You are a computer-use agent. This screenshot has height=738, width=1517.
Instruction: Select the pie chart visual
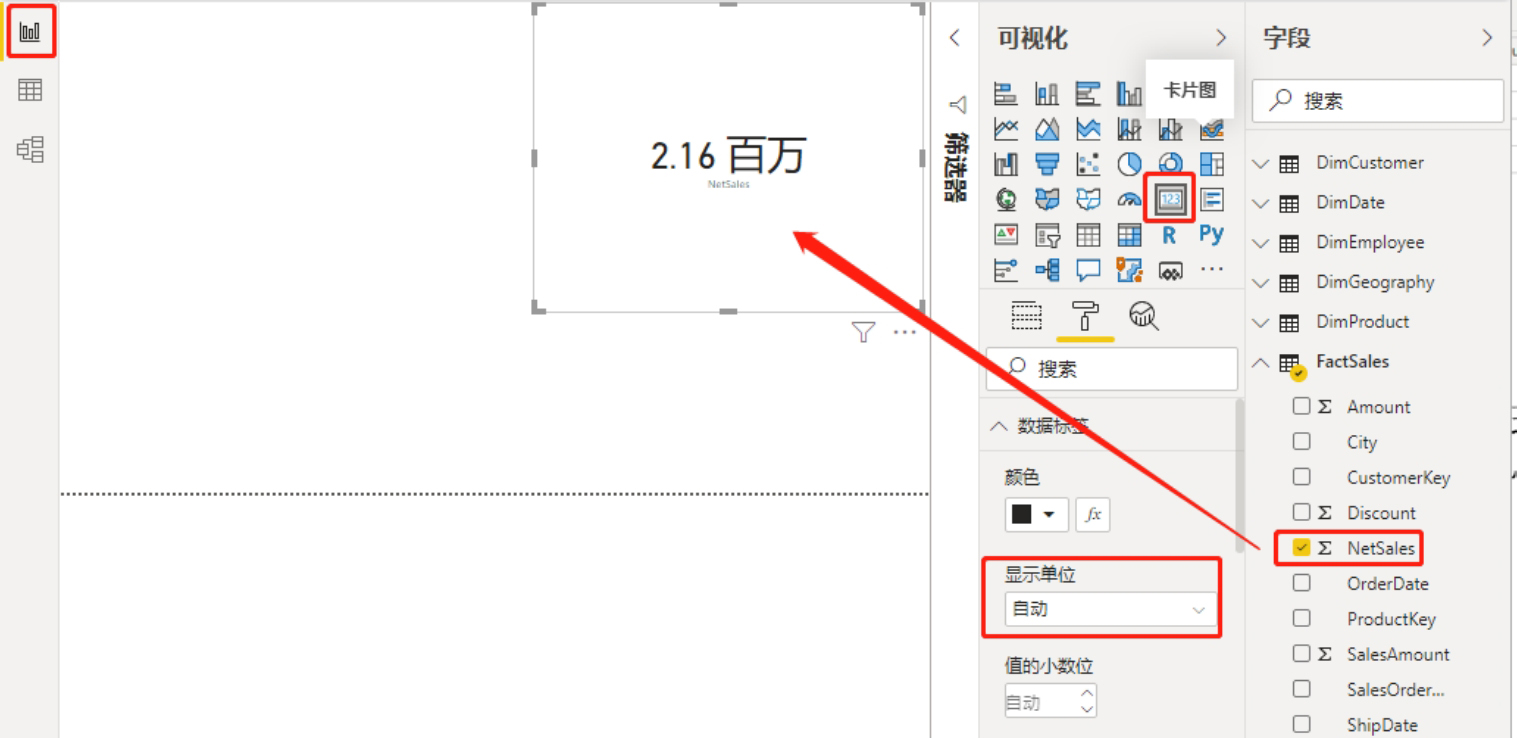coord(1129,164)
